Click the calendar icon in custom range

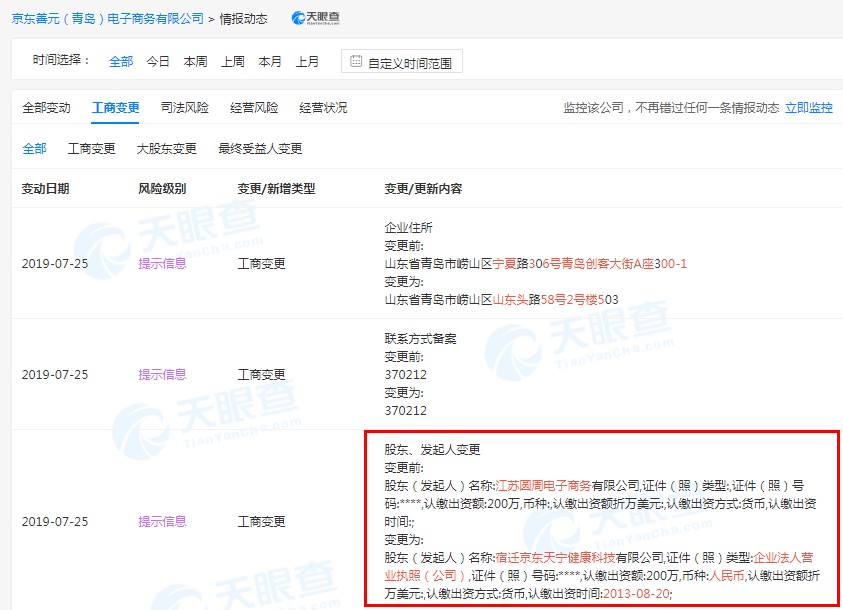click(x=356, y=61)
